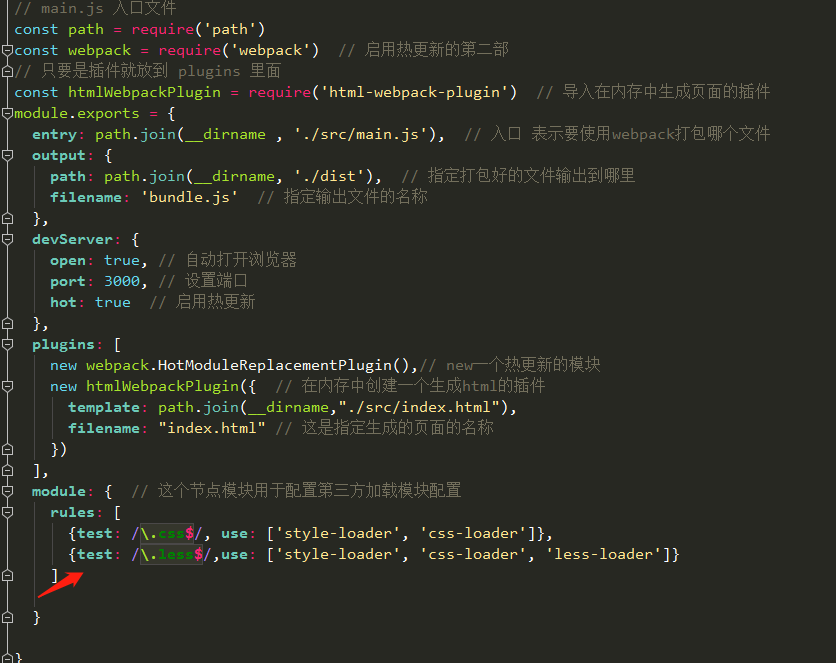The height and width of the screenshot is (663, 836).
Task: Click the comment '// 自动打开浏览器'
Action: tap(227, 260)
